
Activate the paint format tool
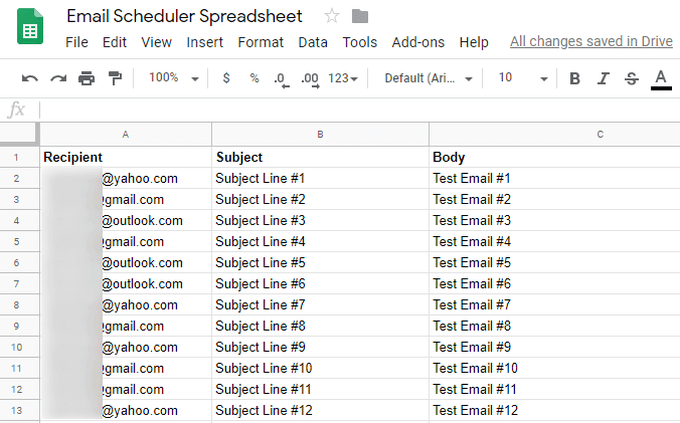click(115, 78)
